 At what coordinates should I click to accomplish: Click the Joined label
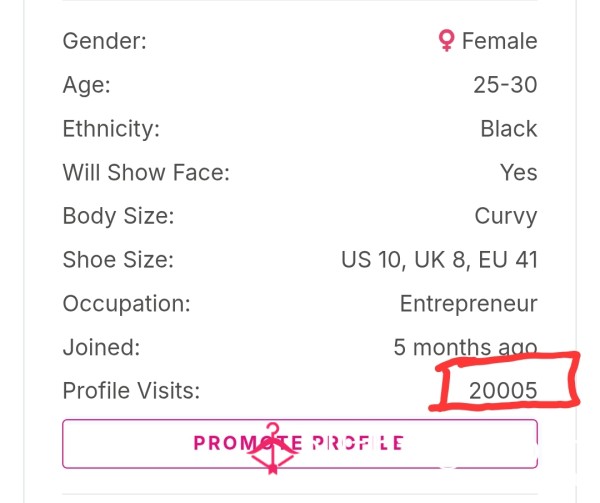(101, 347)
